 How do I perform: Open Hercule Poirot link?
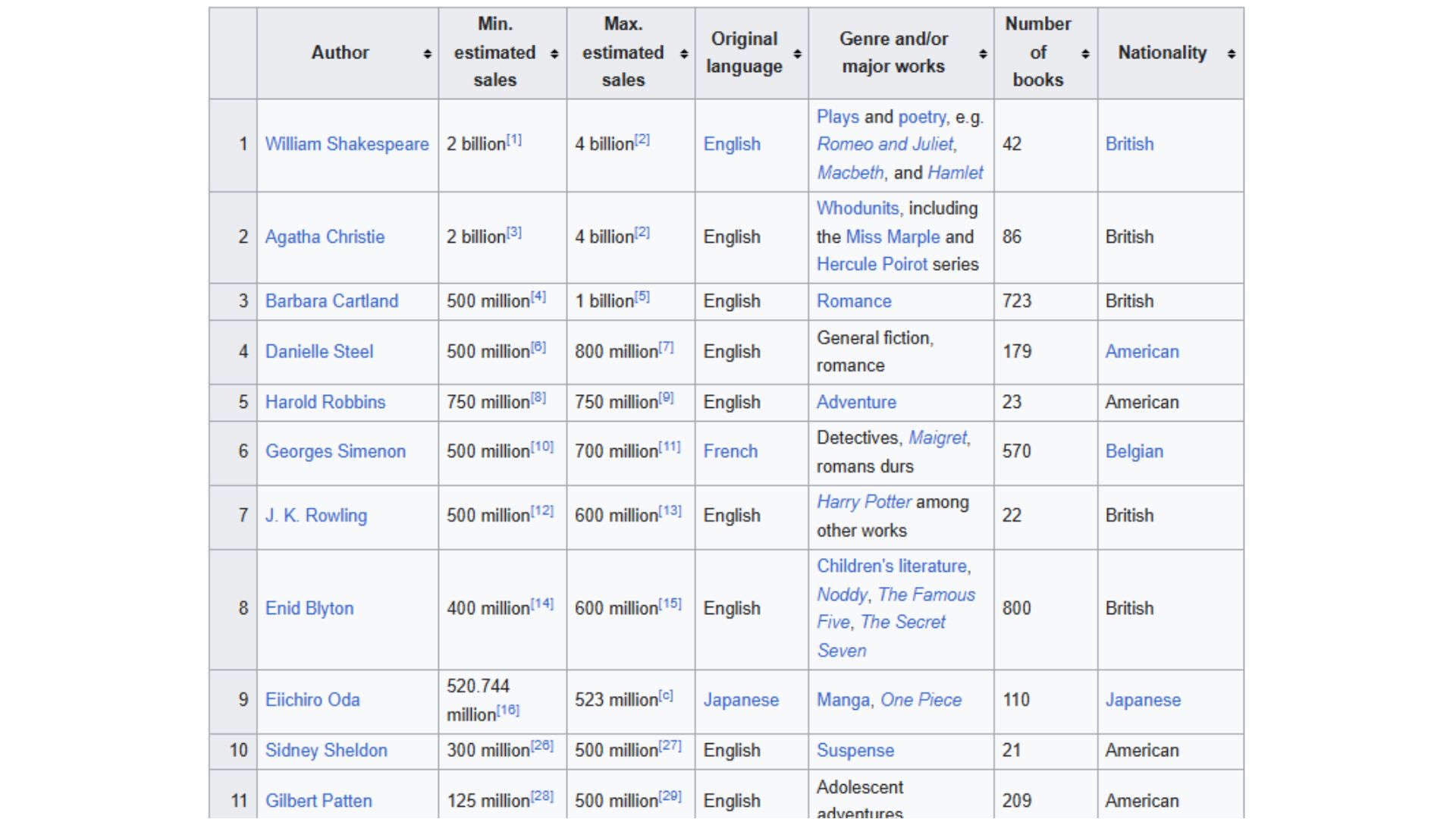pos(872,265)
